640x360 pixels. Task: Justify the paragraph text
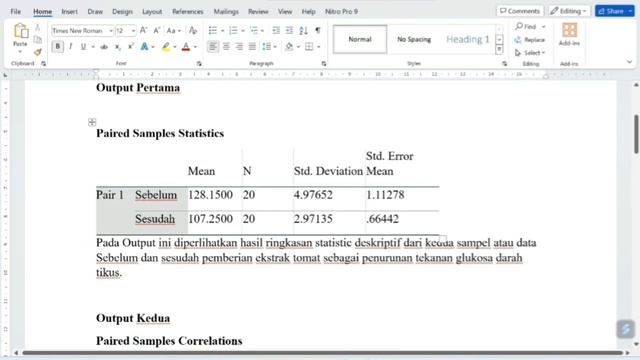pyautogui.click(x=252, y=47)
